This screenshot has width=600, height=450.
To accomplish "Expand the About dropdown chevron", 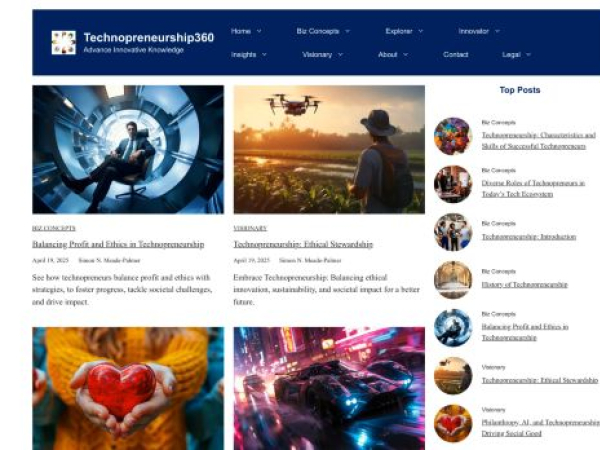I will pos(406,54).
